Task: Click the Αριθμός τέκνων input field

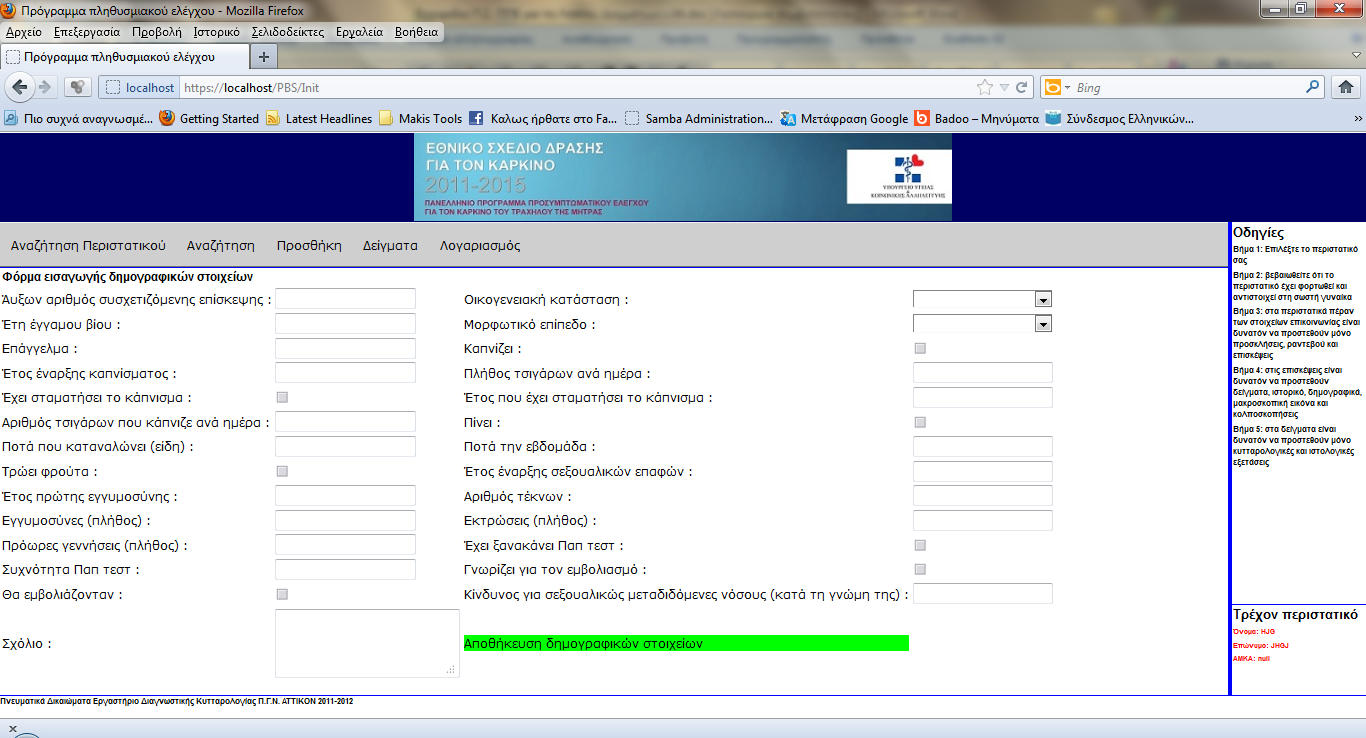Action: click(x=983, y=496)
